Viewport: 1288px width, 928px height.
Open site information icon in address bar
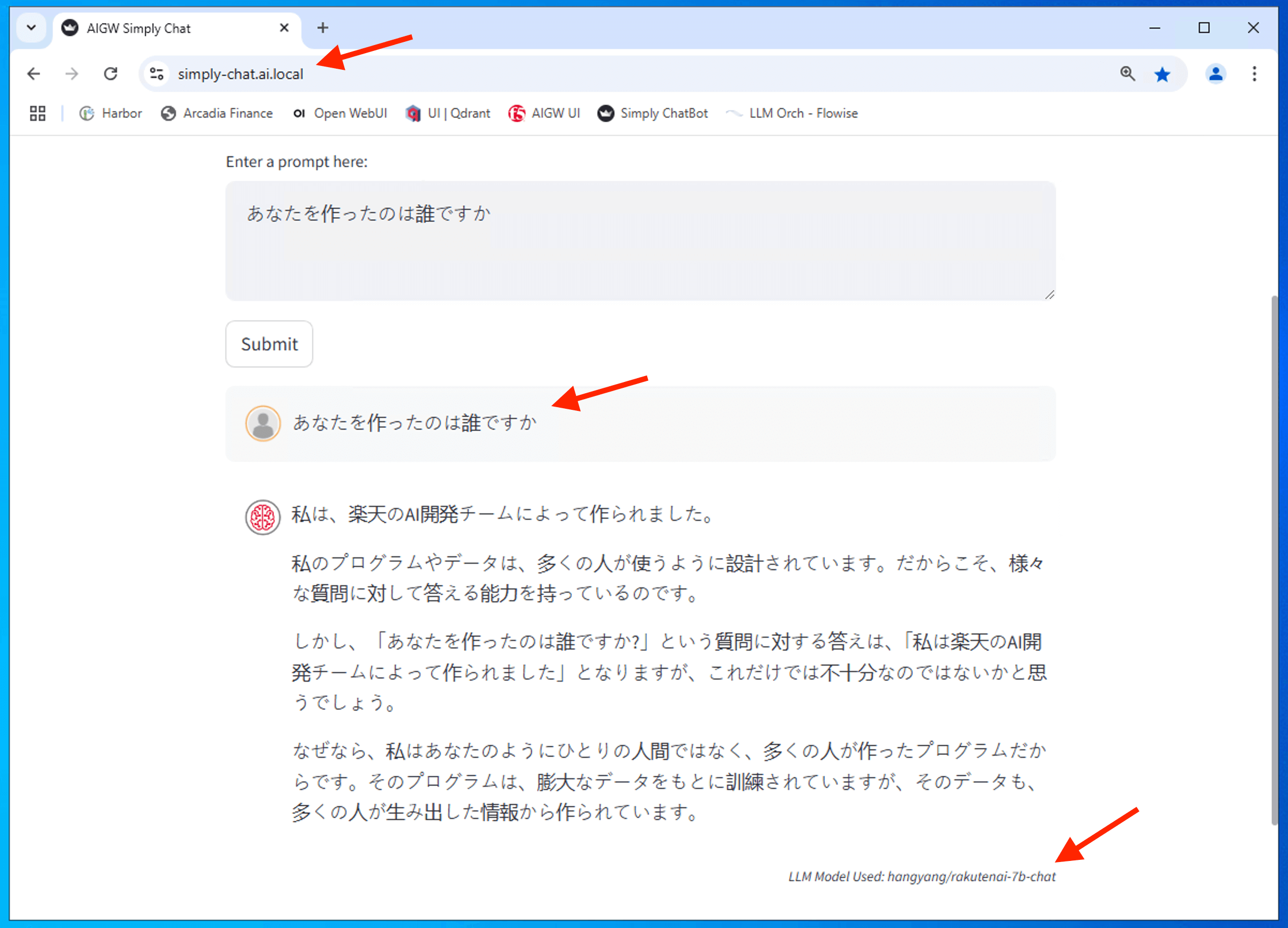coord(157,74)
